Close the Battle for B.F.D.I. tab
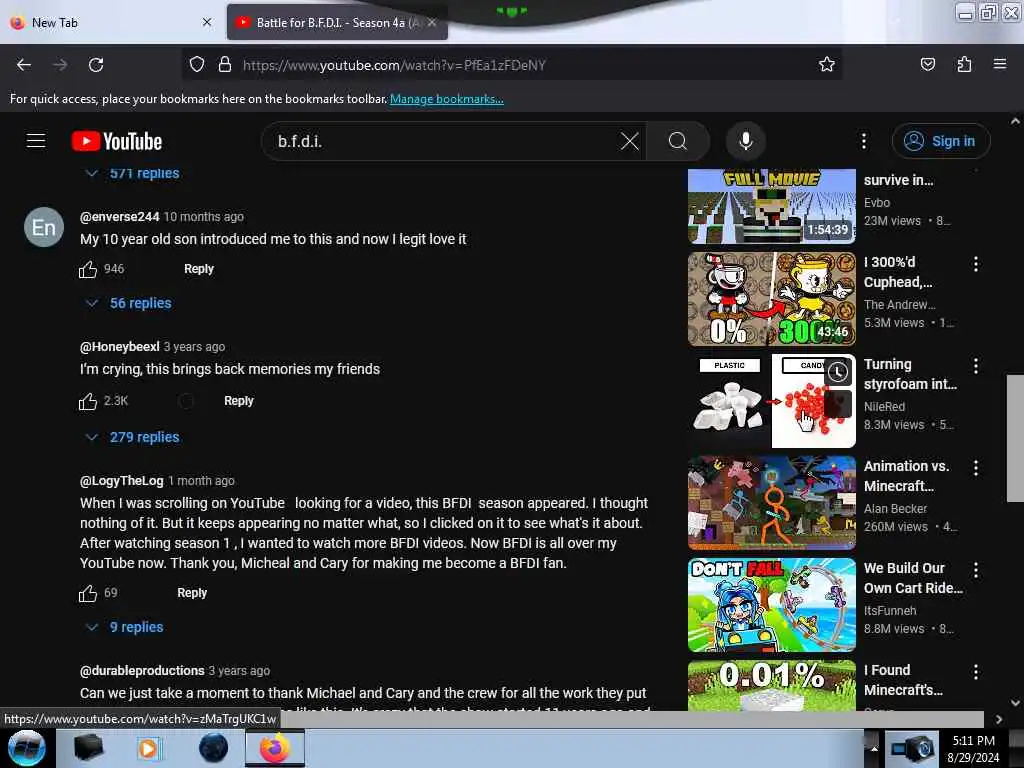 tap(432, 22)
